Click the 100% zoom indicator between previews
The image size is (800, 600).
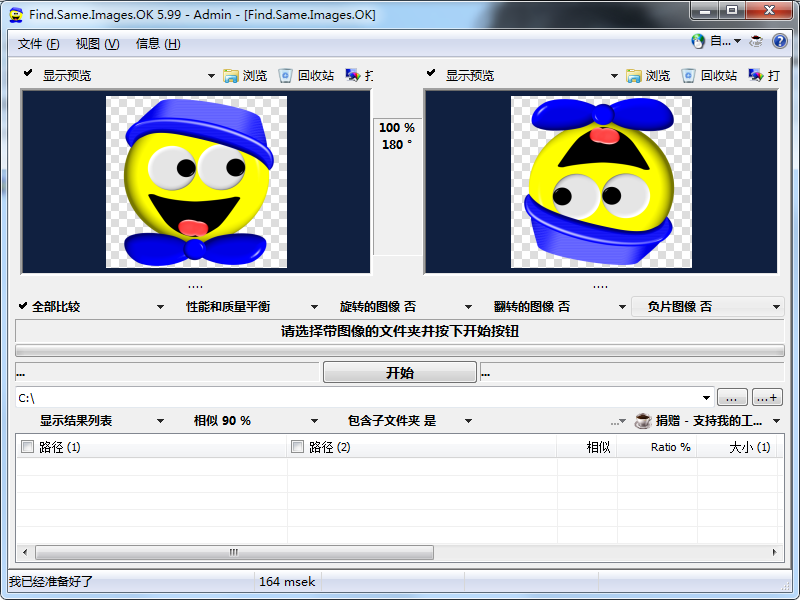click(x=396, y=127)
